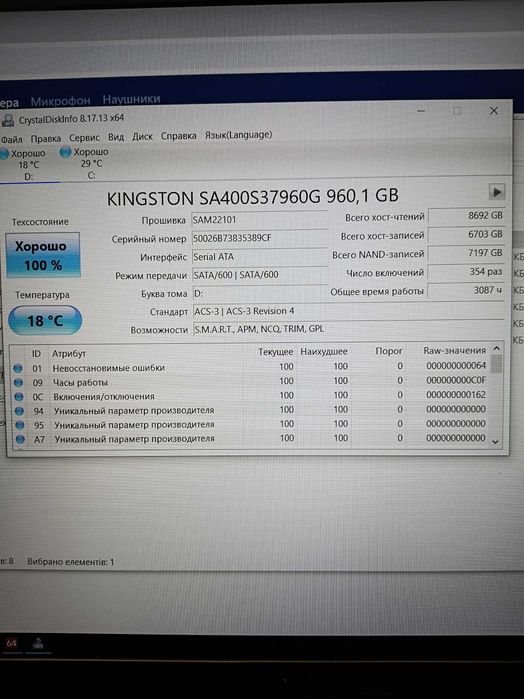The image size is (524, 699).
Task: Click the status dot of attribute 0C
Action: pos(19,397)
